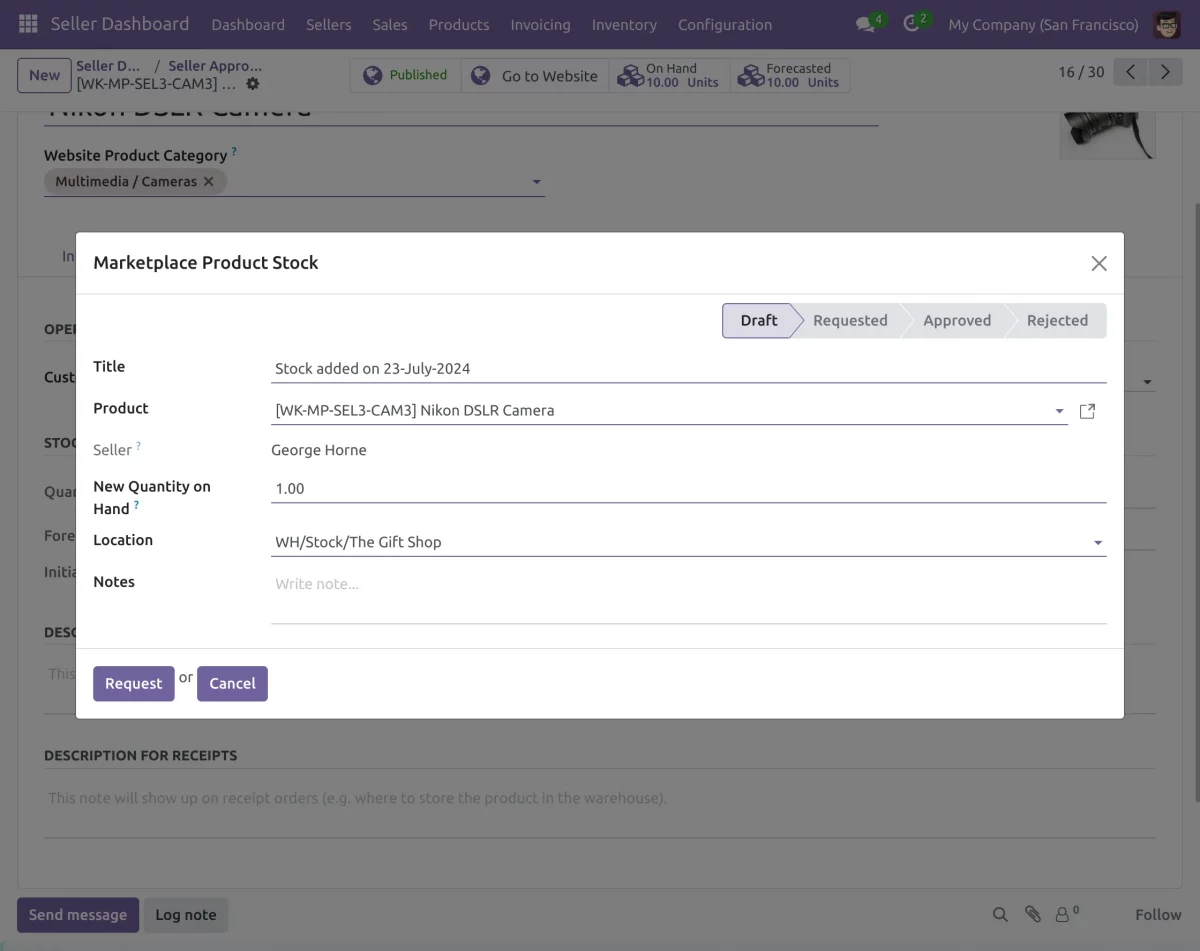
Task: Click the attachment paperclip icon
Action: click(x=1033, y=914)
